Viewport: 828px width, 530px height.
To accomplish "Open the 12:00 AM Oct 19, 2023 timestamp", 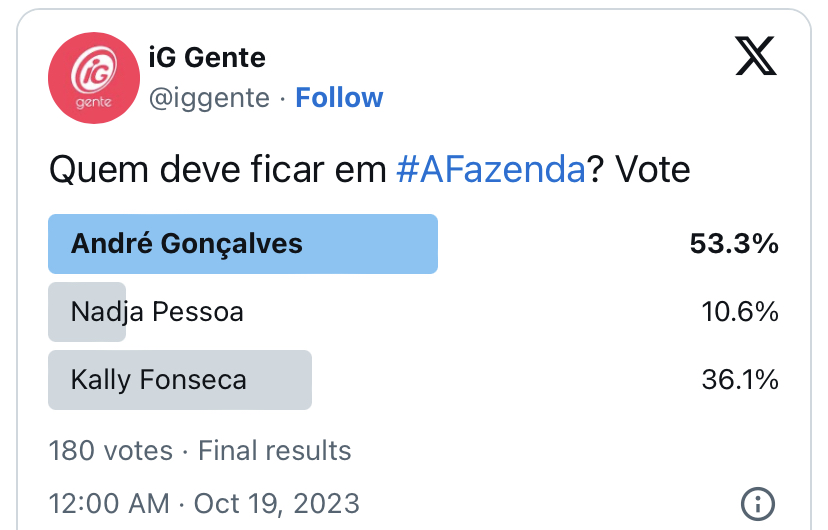I will pos(204,504).
